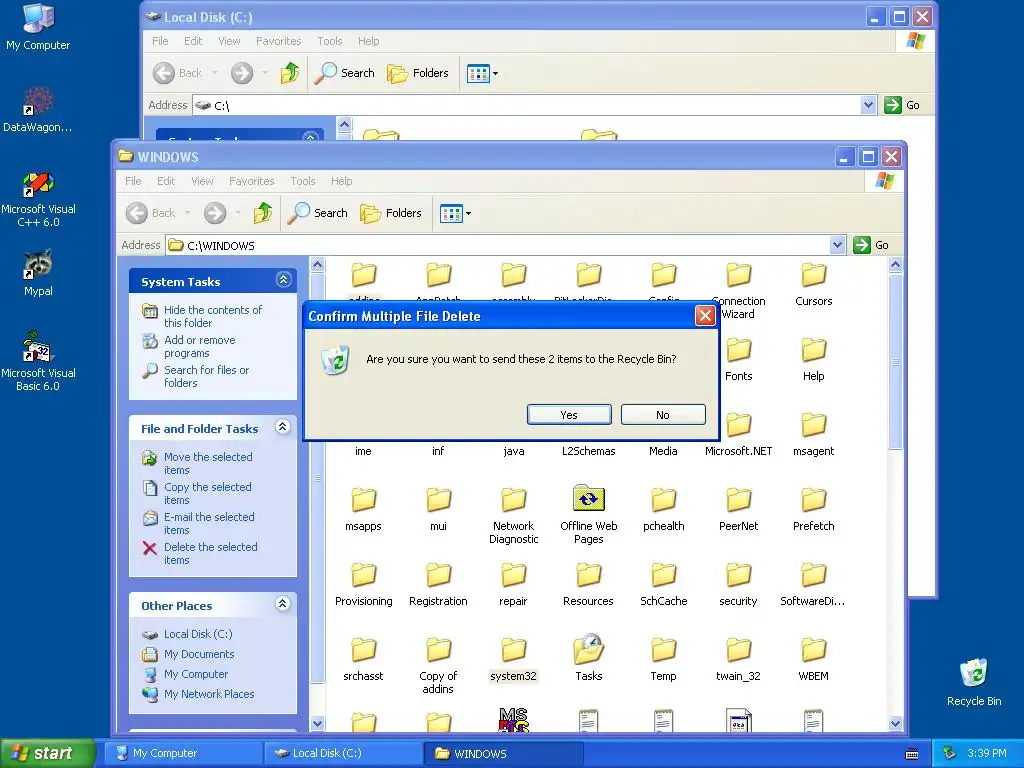Open the Tools menu in WINDOWS window
This screenshot has width=1024, height=768.
click(302, 181)
